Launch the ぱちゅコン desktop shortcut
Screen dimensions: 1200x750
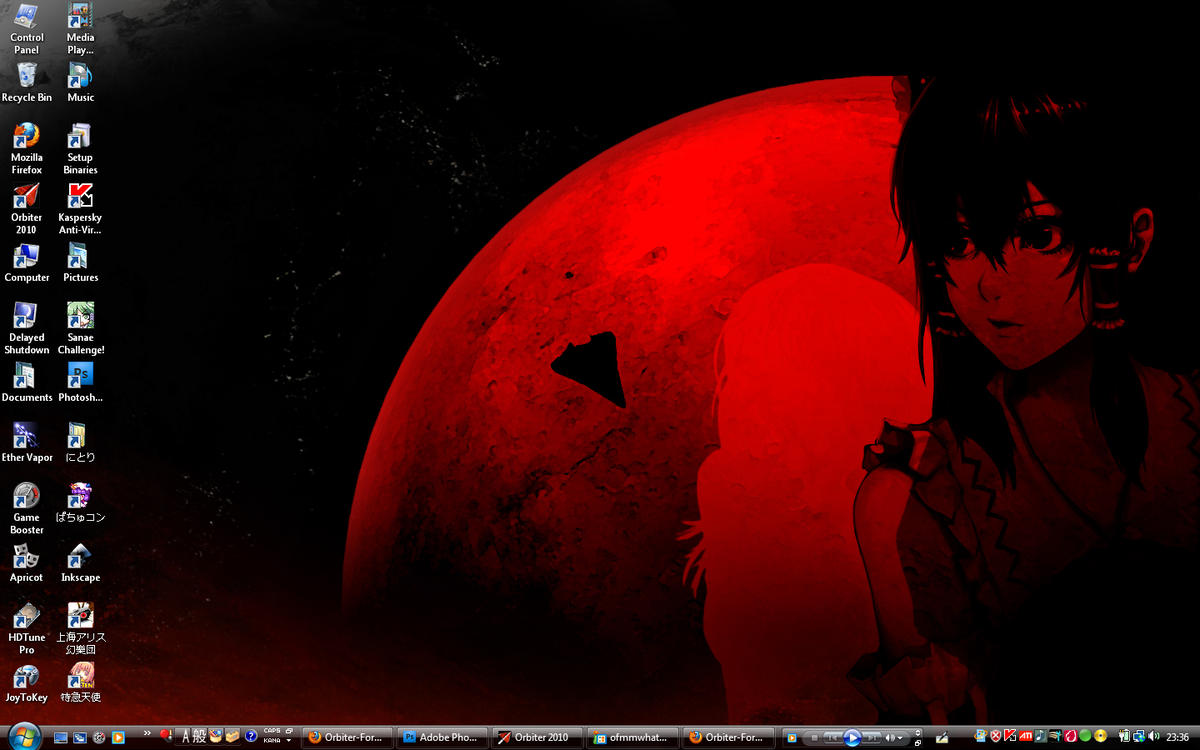pyautogui.click(x=80, y=502)
